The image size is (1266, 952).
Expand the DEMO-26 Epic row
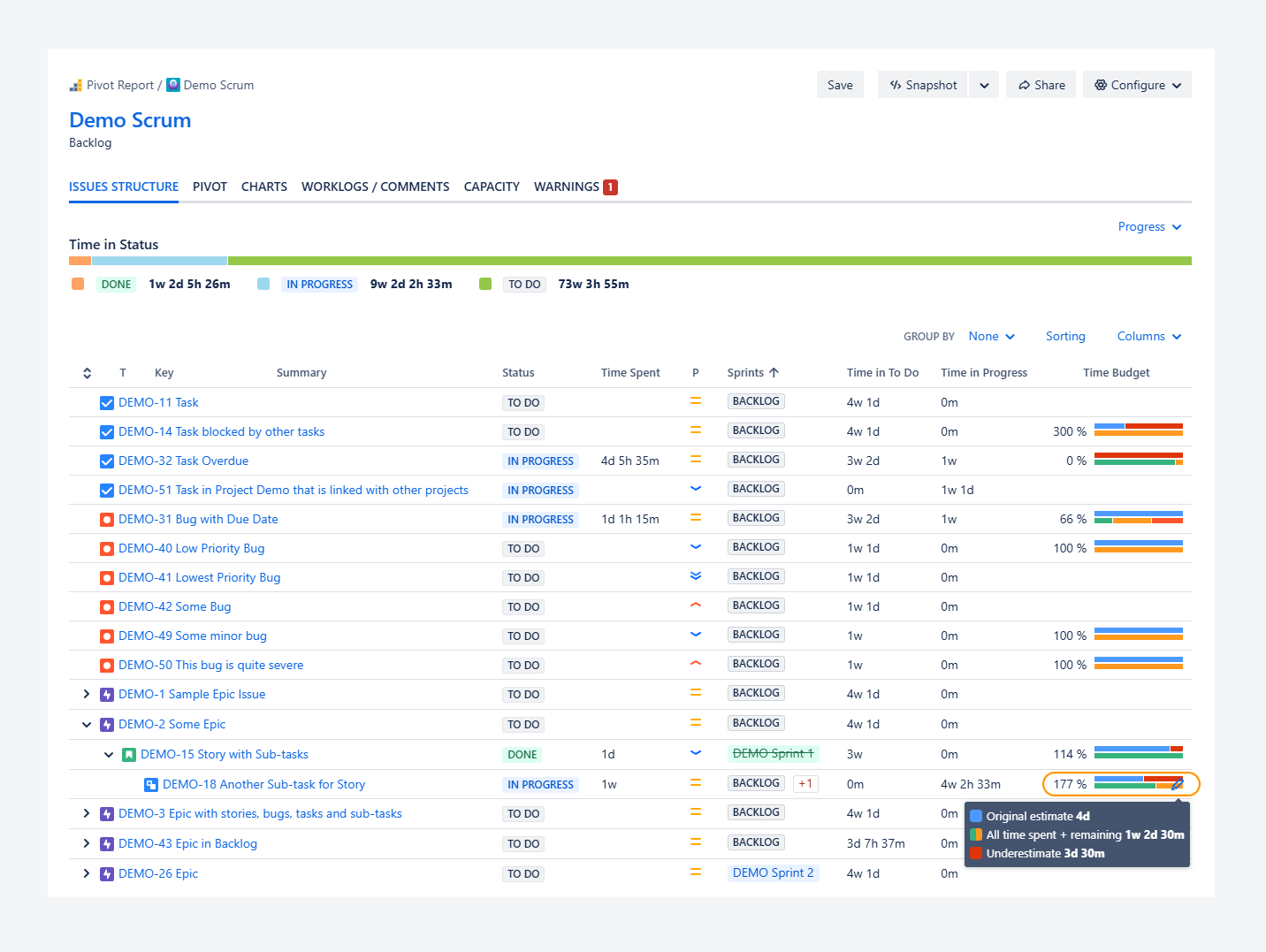pyautogui.click(x=86, y=874)
